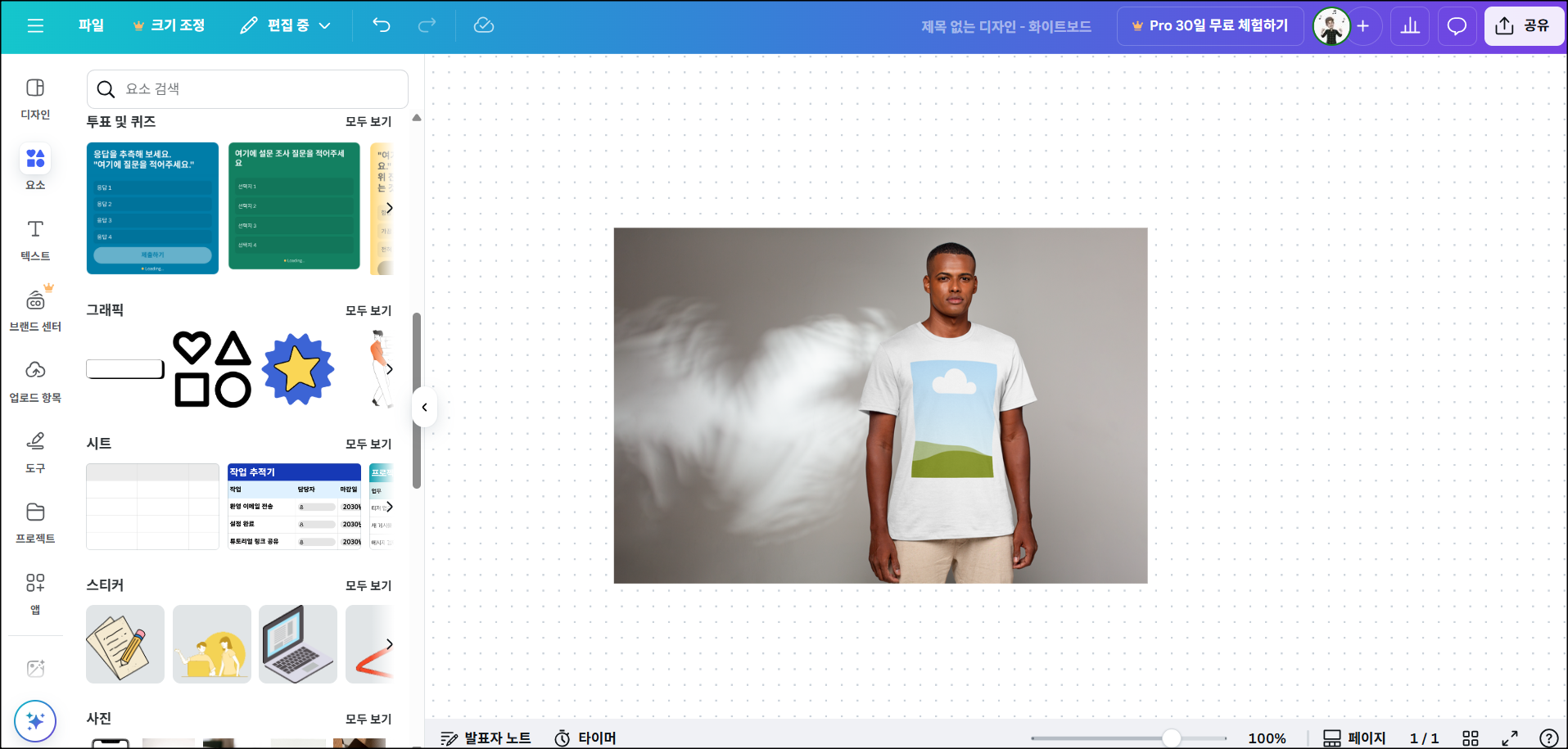Click the 요소 검색 search field
Viewport: 1568px width, 749px height.
pyautogui.click(x=247, y=89)
